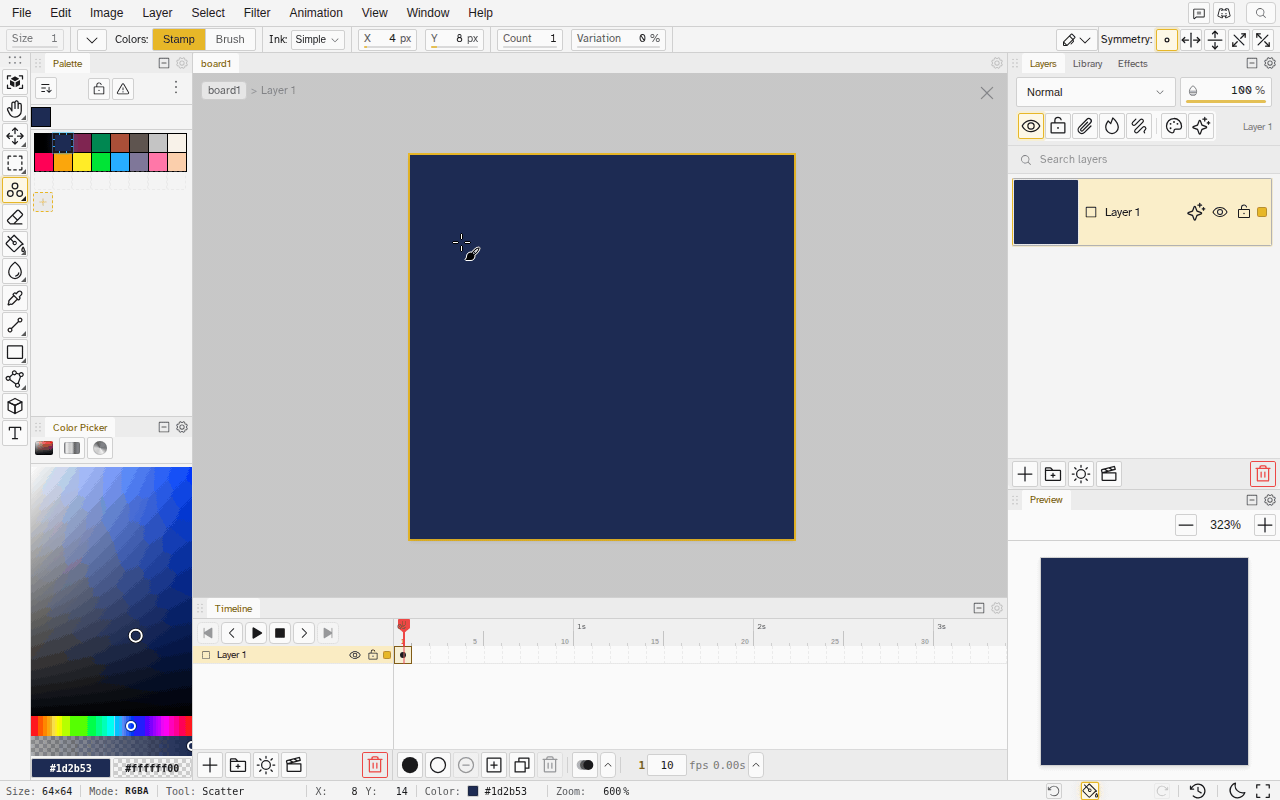This screenshot has width=1280, height=800.
Task: Collapse the Color Picker panel
Action: [x=164, y=427]
